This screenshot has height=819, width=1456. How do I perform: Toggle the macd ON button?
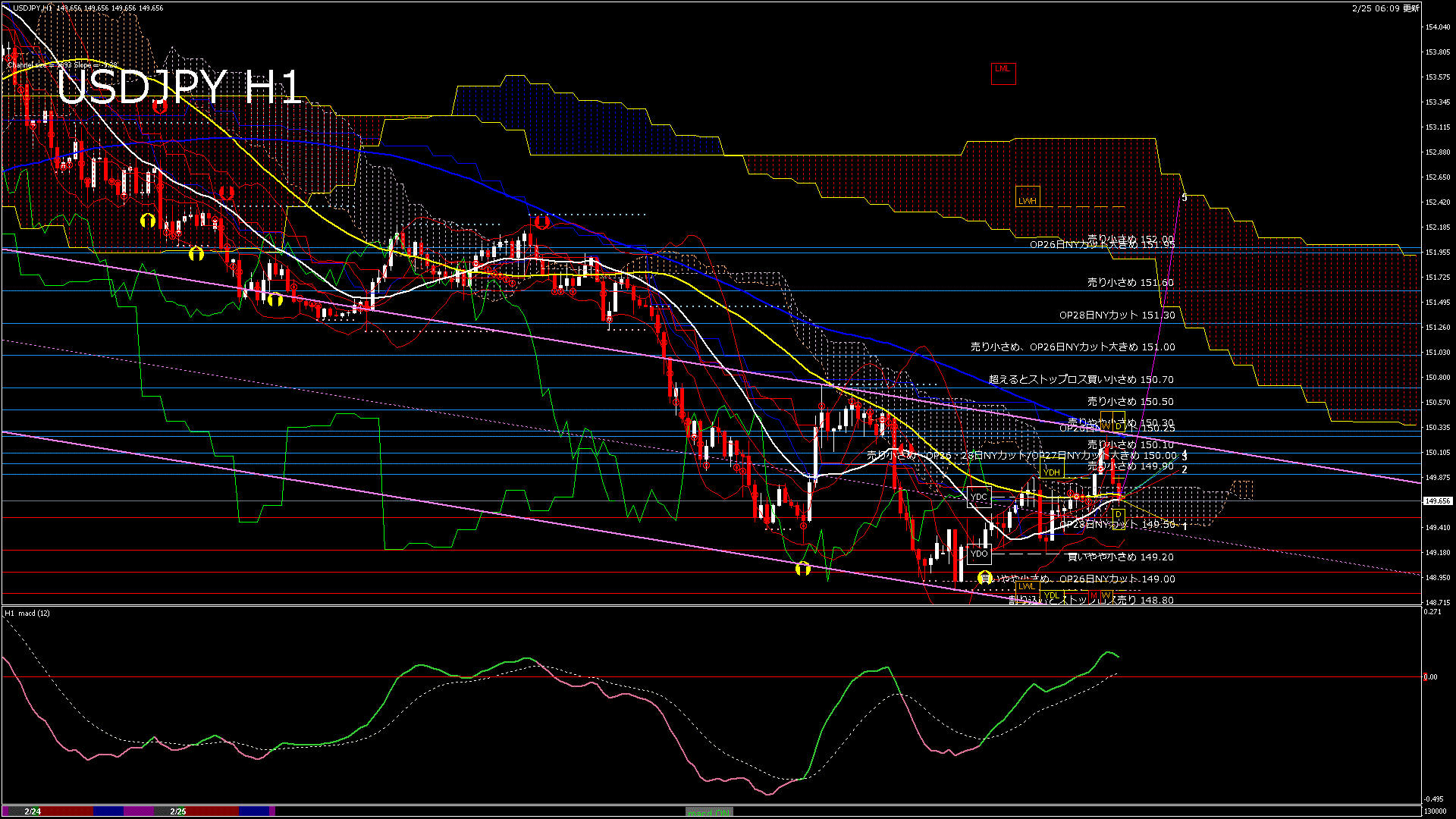[709, 812]
